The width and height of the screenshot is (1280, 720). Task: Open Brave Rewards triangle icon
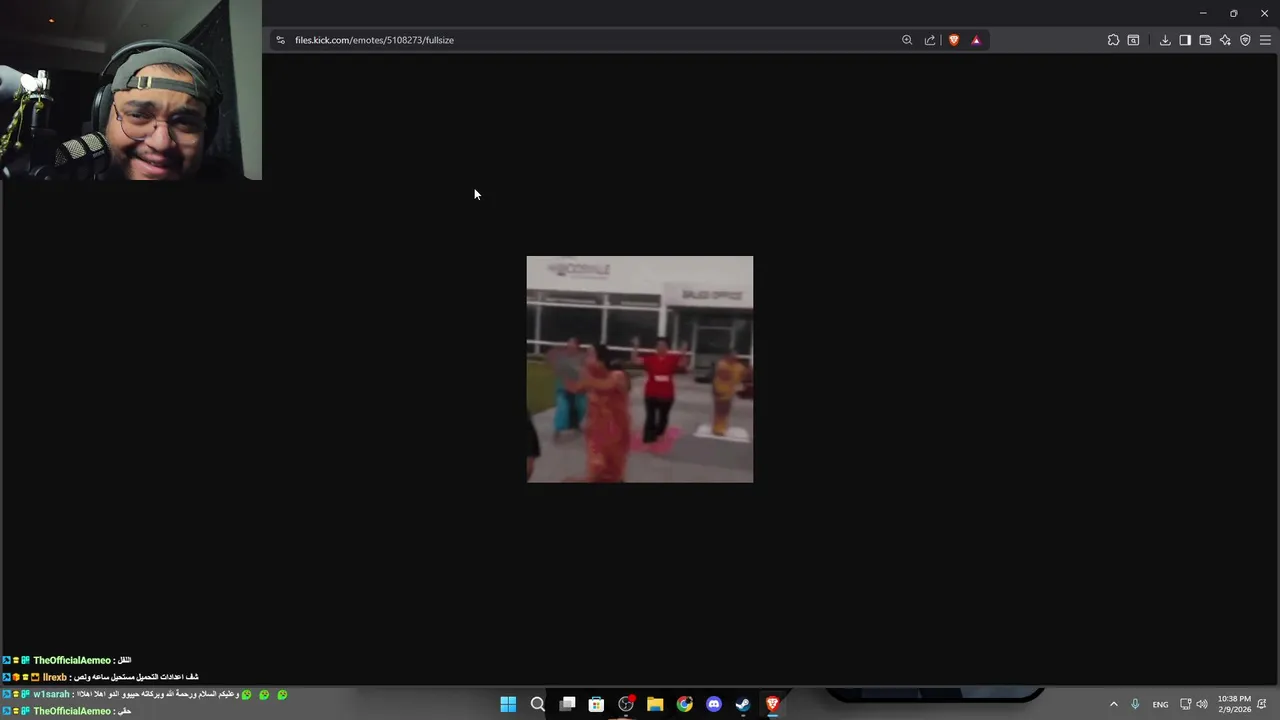pos(976,40)
